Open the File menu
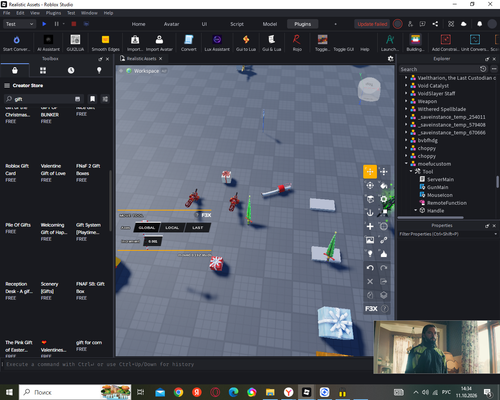Viewport: 500px width, 400px height. (x=7, y=13)
